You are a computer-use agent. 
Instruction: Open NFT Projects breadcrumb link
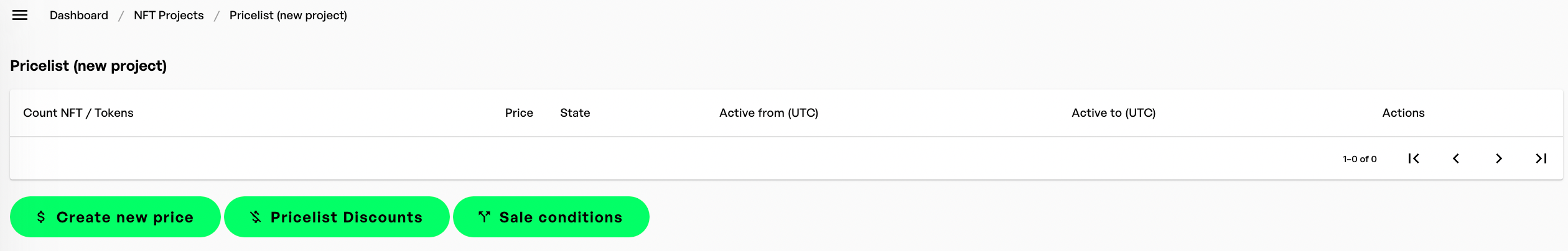point(169,16)
